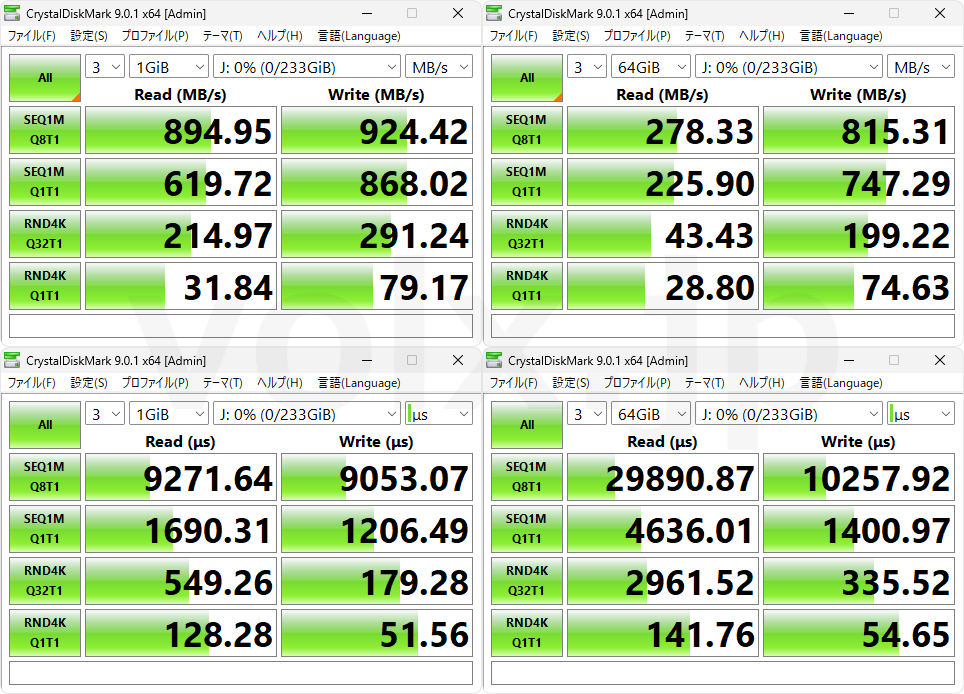This screenshot has height=694, width=964.
Task: Run RND4K Q32T1 test in the bottom-right window
Action: coord(527,580)
